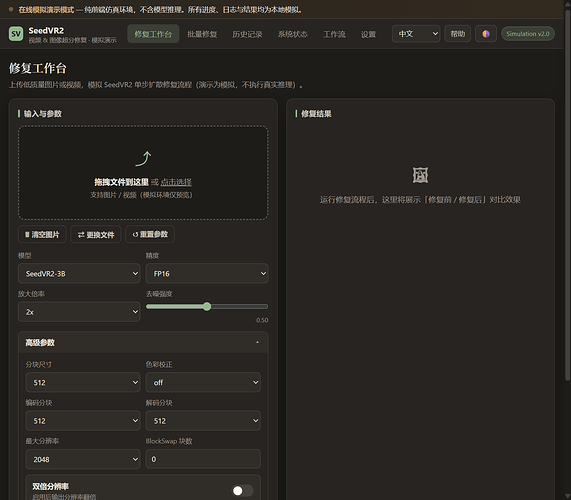Open the 编码分块 dropdown
The image size is (571, 500).
(x=83, y=421)
